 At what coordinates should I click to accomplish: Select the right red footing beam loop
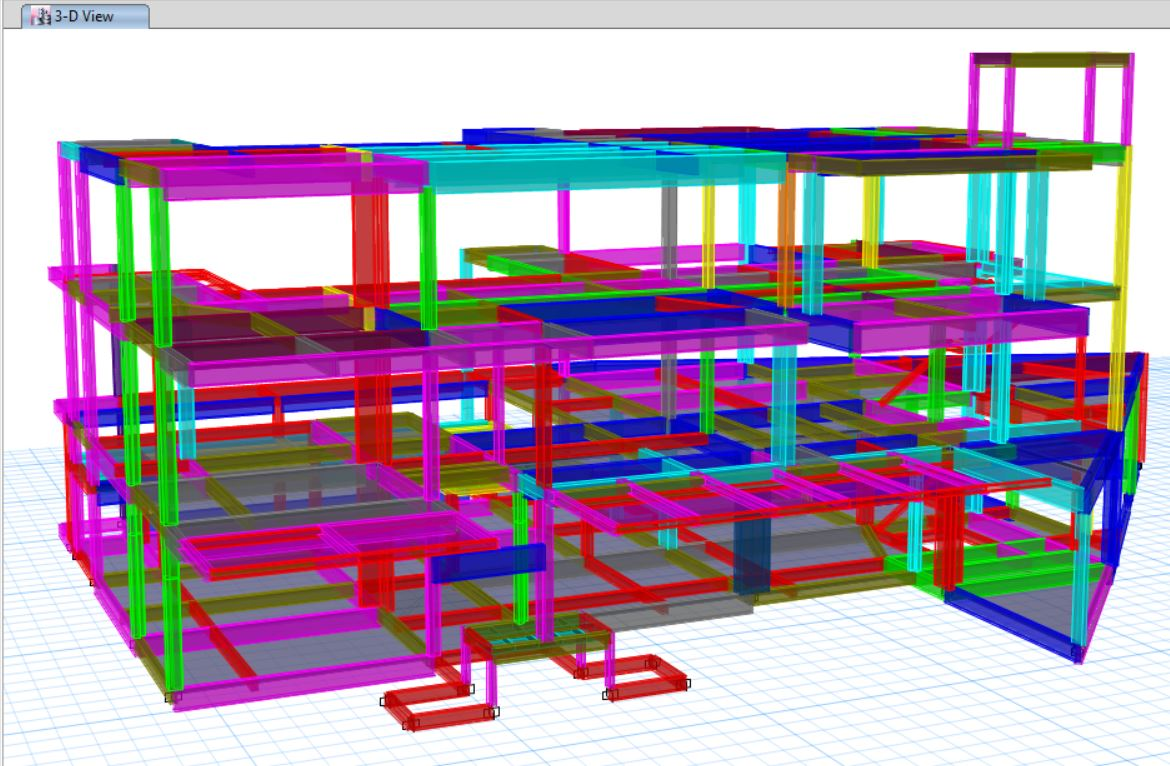pos(645,676)
